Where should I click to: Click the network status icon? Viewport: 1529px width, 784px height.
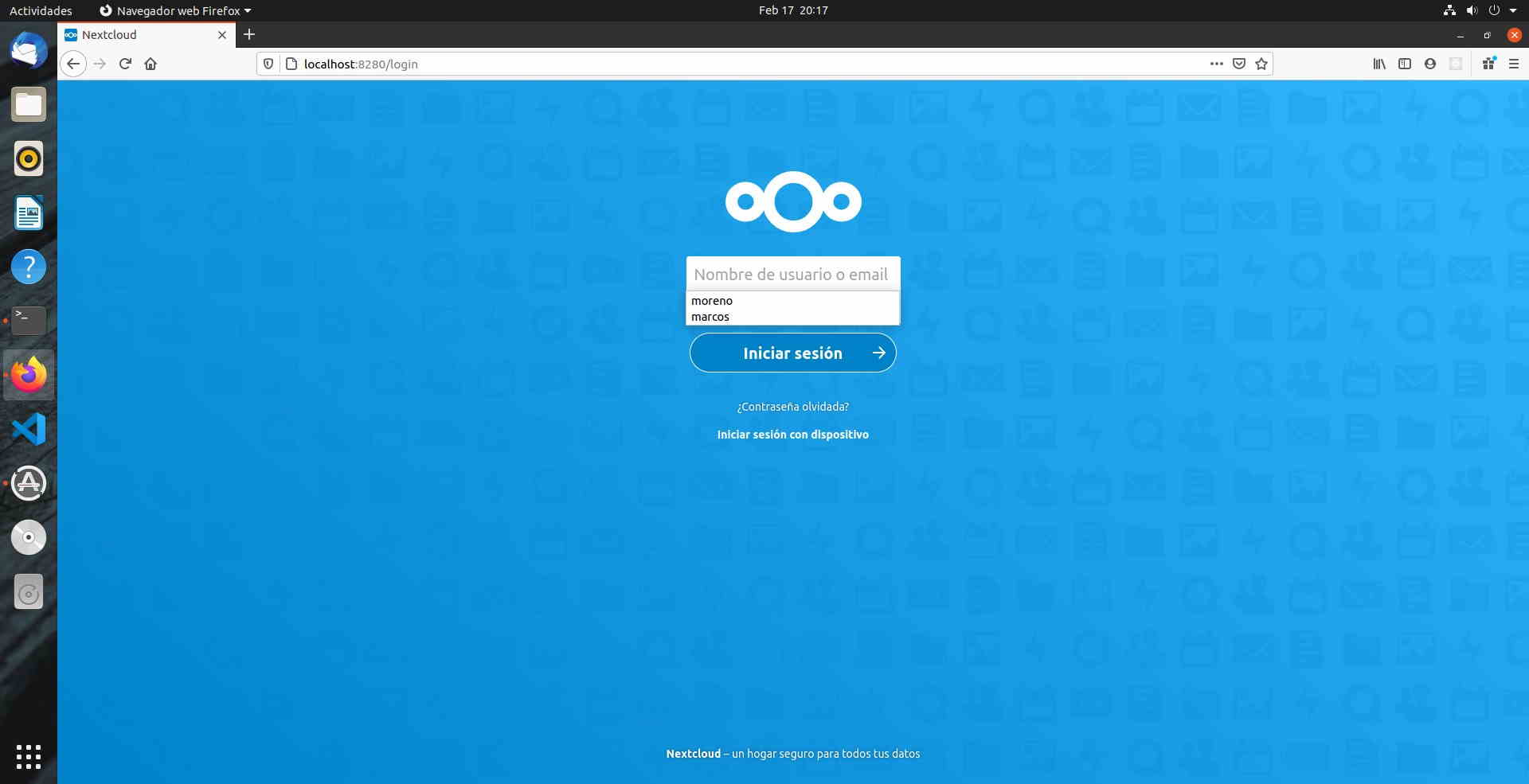click(x=1449, y=10)
